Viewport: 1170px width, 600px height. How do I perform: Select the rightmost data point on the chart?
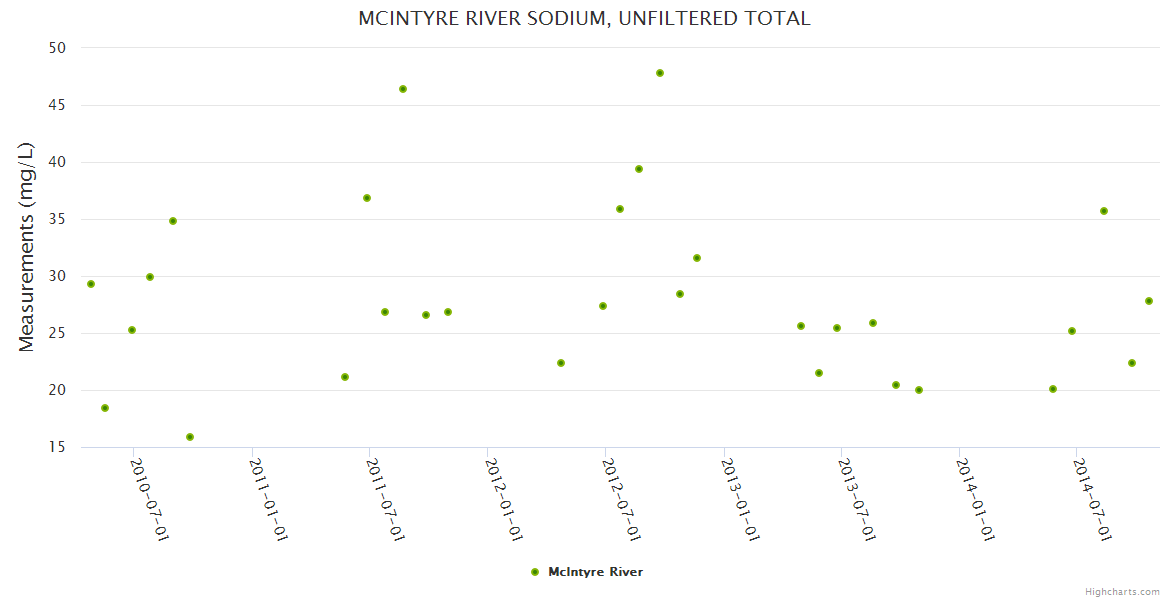pyautogui.click(x=1149, y=301)
